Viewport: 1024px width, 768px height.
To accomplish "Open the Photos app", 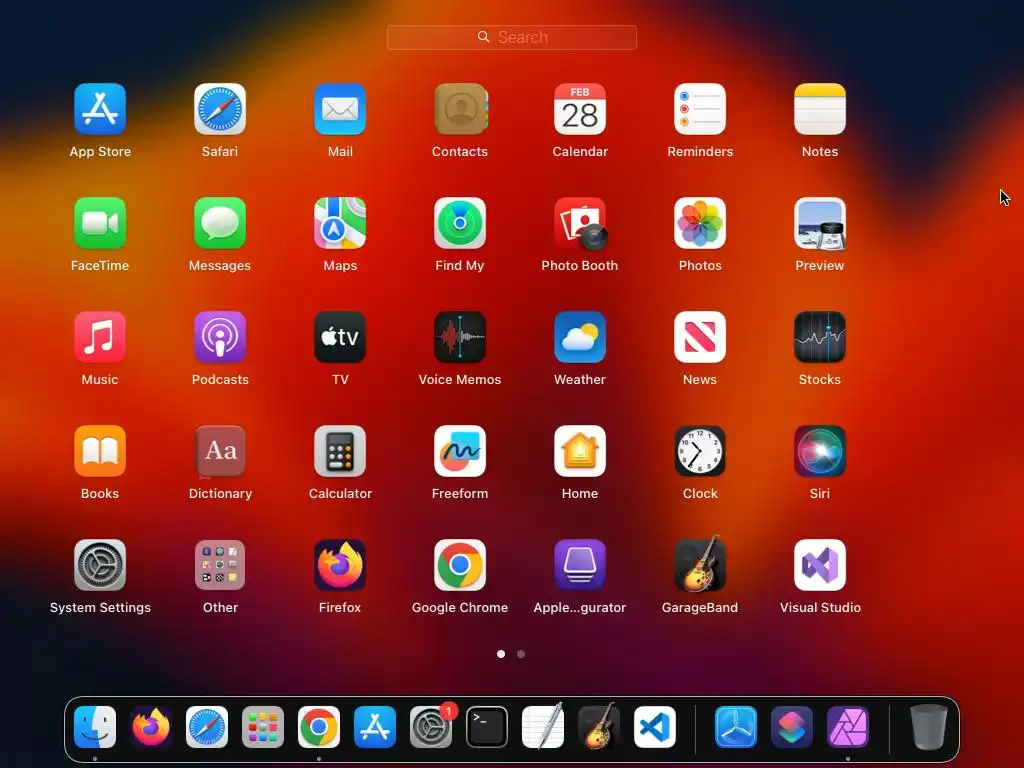I will tap(700, 223).
